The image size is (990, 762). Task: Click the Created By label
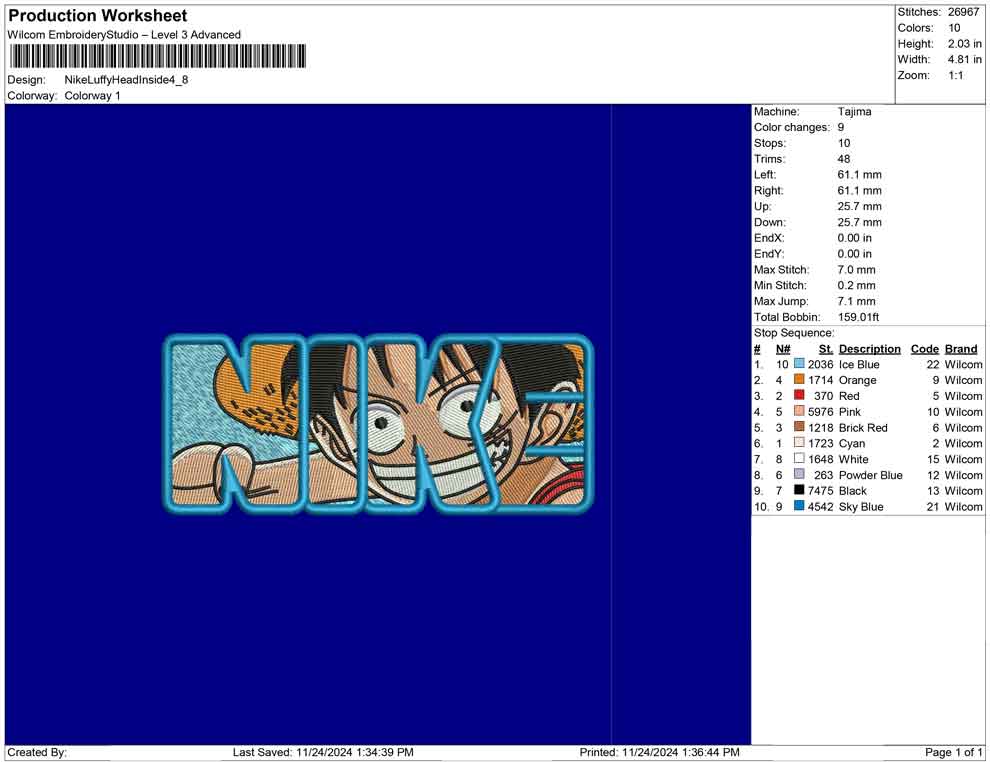tap(37, 752)
